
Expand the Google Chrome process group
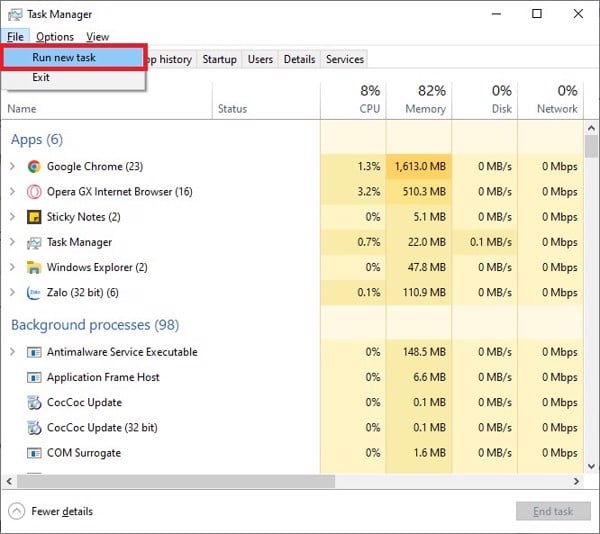13,166
